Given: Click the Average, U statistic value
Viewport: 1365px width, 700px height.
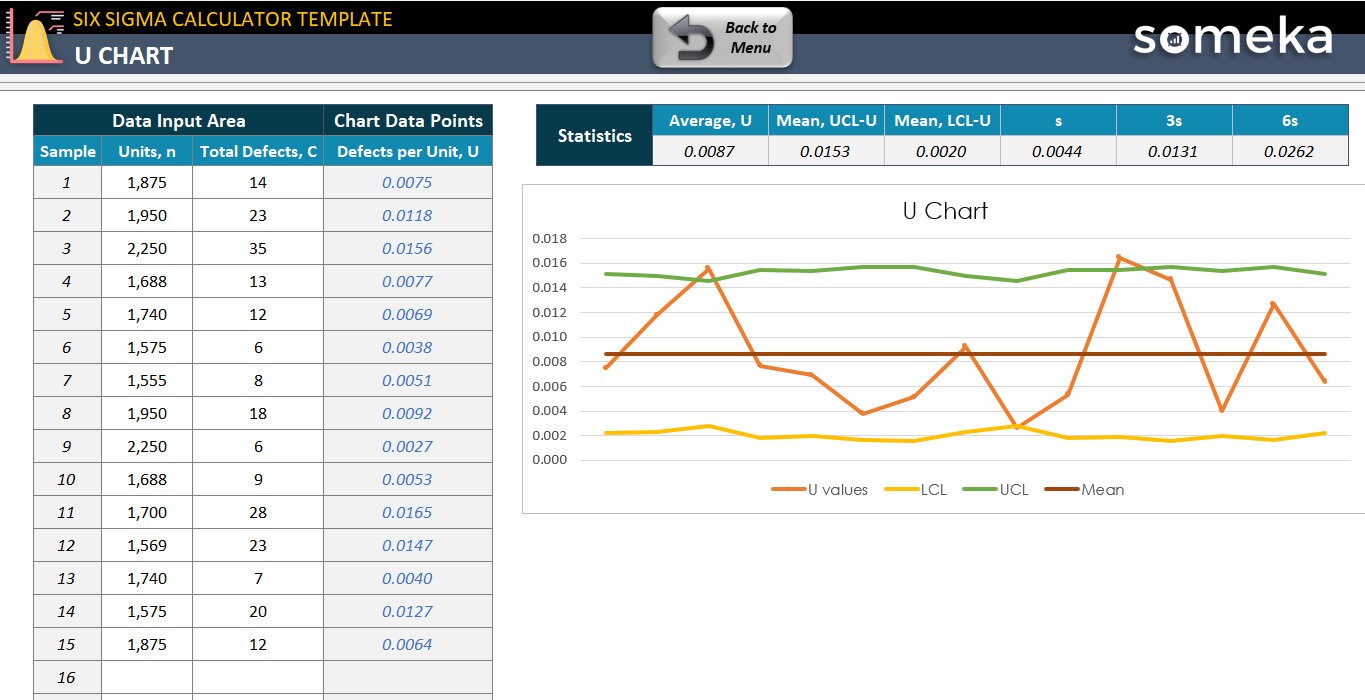Looking at the screenshot, I should (710, 152).
